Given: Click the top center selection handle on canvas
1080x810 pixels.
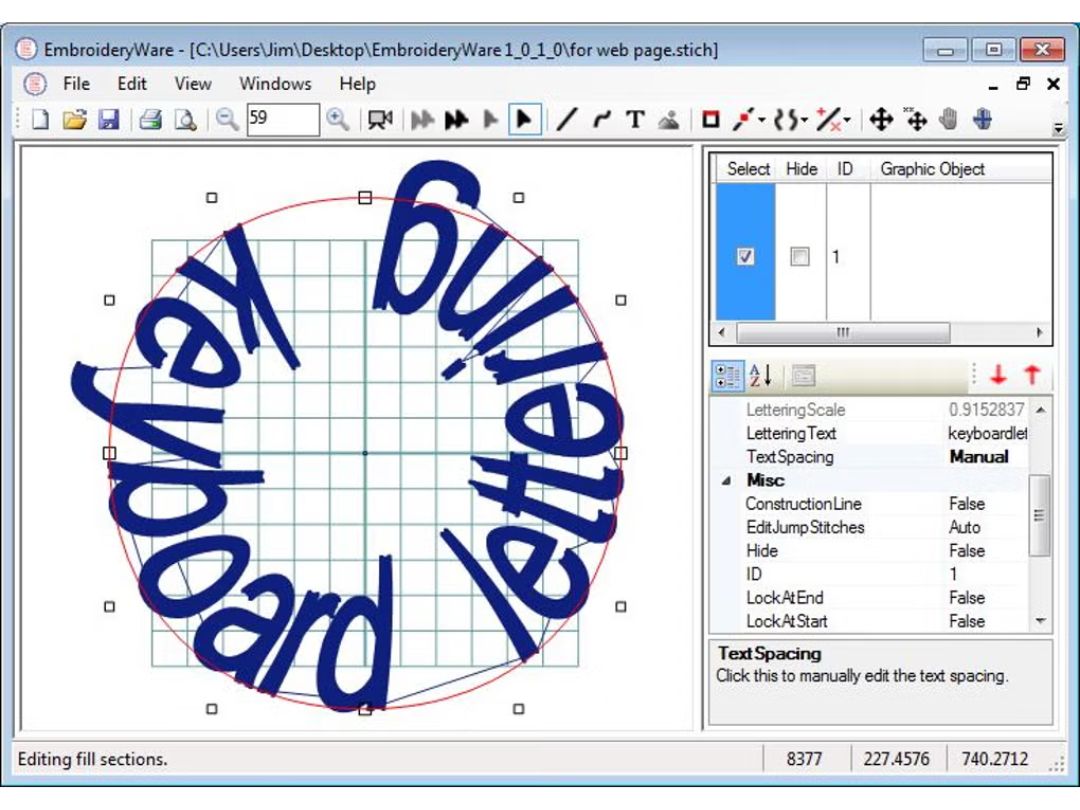Looking at the screenshot, I should click(x=365, y=198).
